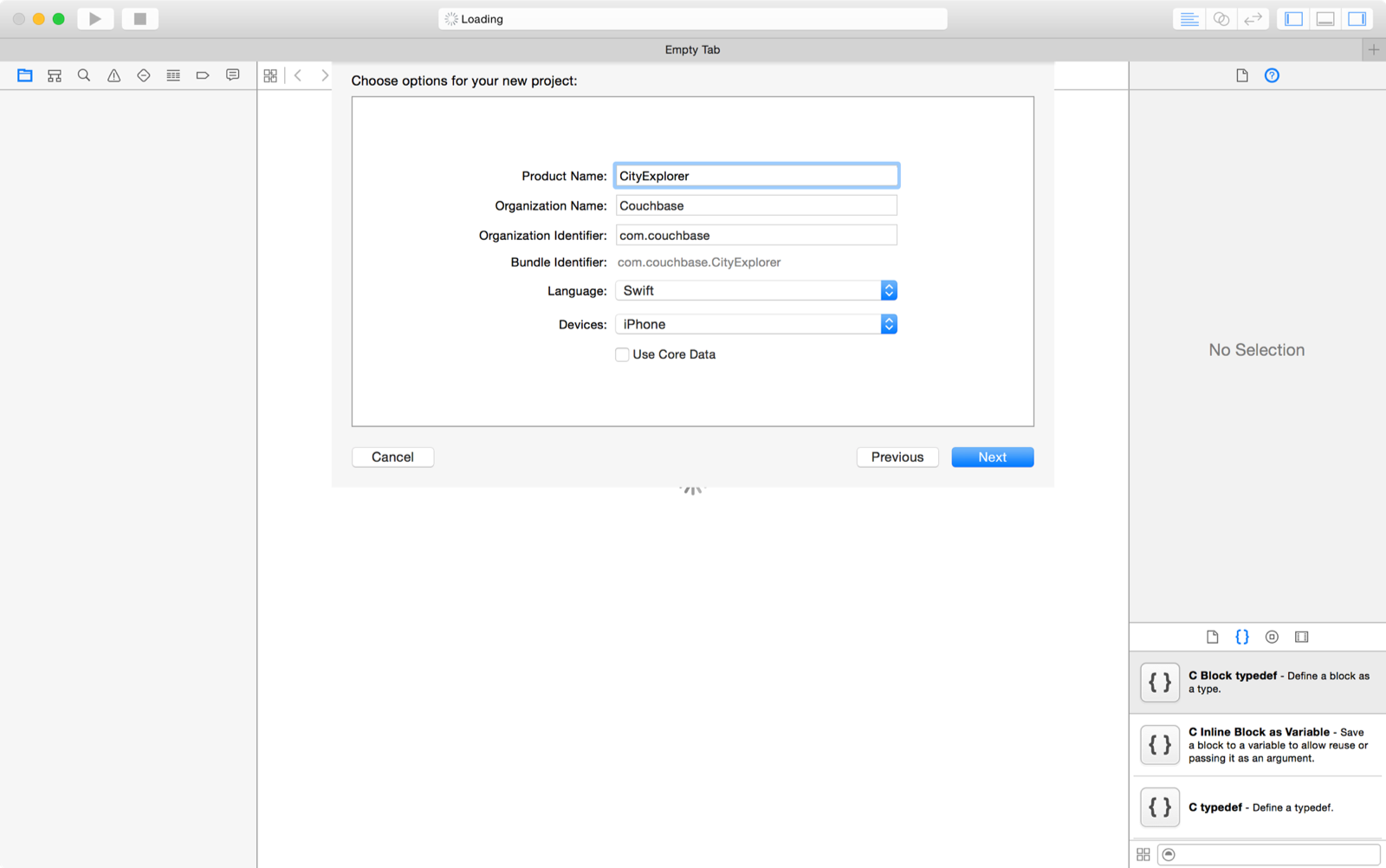Viewport: 1386px width, 868px height.
Task: Open the Quick Help inspector
Action: pos(1272,75)
